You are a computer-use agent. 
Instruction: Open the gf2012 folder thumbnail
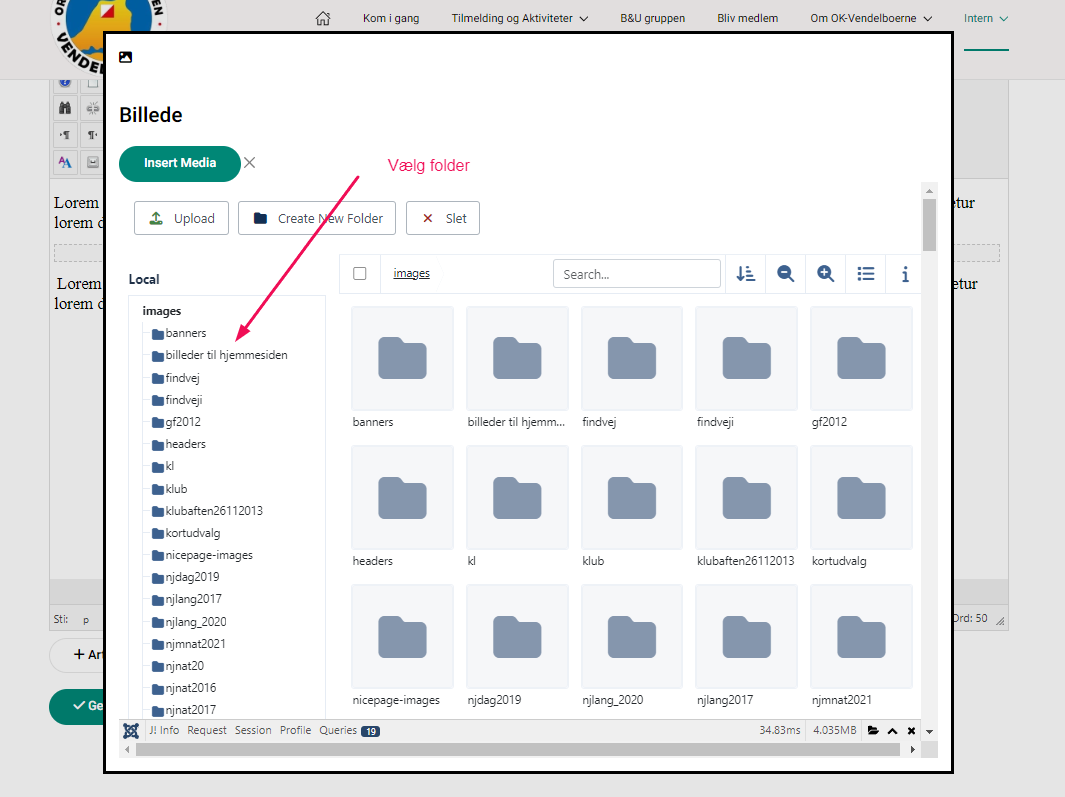pos(860,358)
